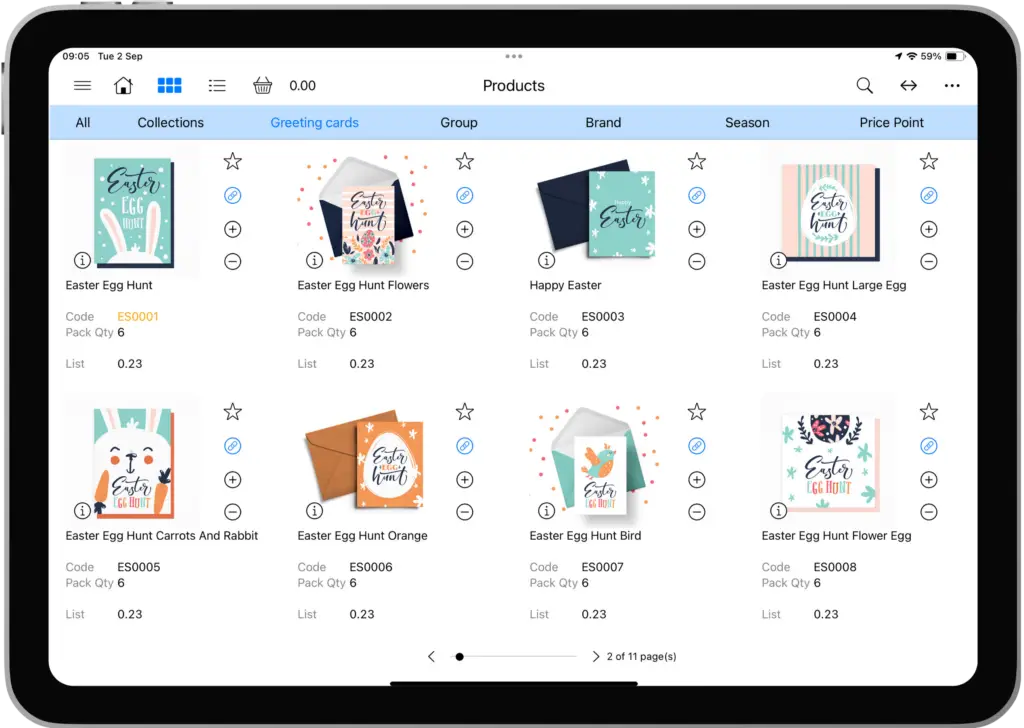Image resolution: width=1024 pixels, height=728 pixels.
Task: Click the page slider track
Action: point(515,656)
